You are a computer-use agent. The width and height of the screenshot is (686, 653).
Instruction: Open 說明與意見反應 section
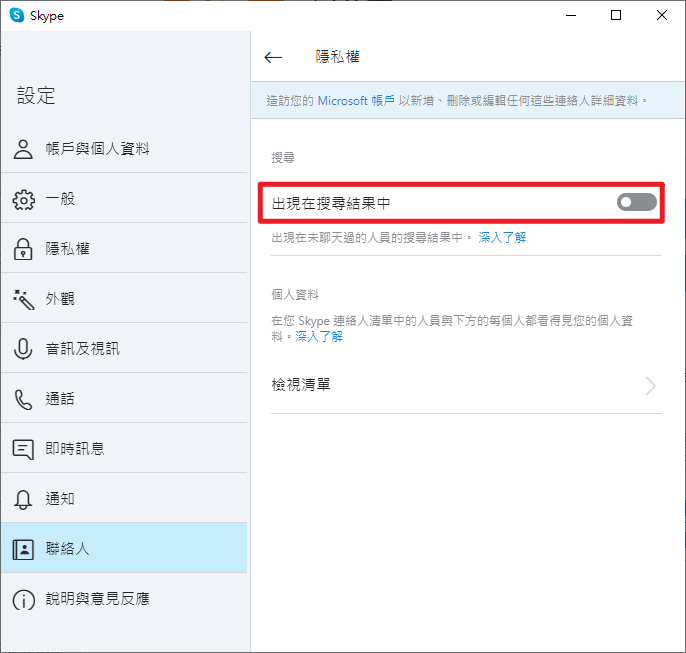click(124, 599)
